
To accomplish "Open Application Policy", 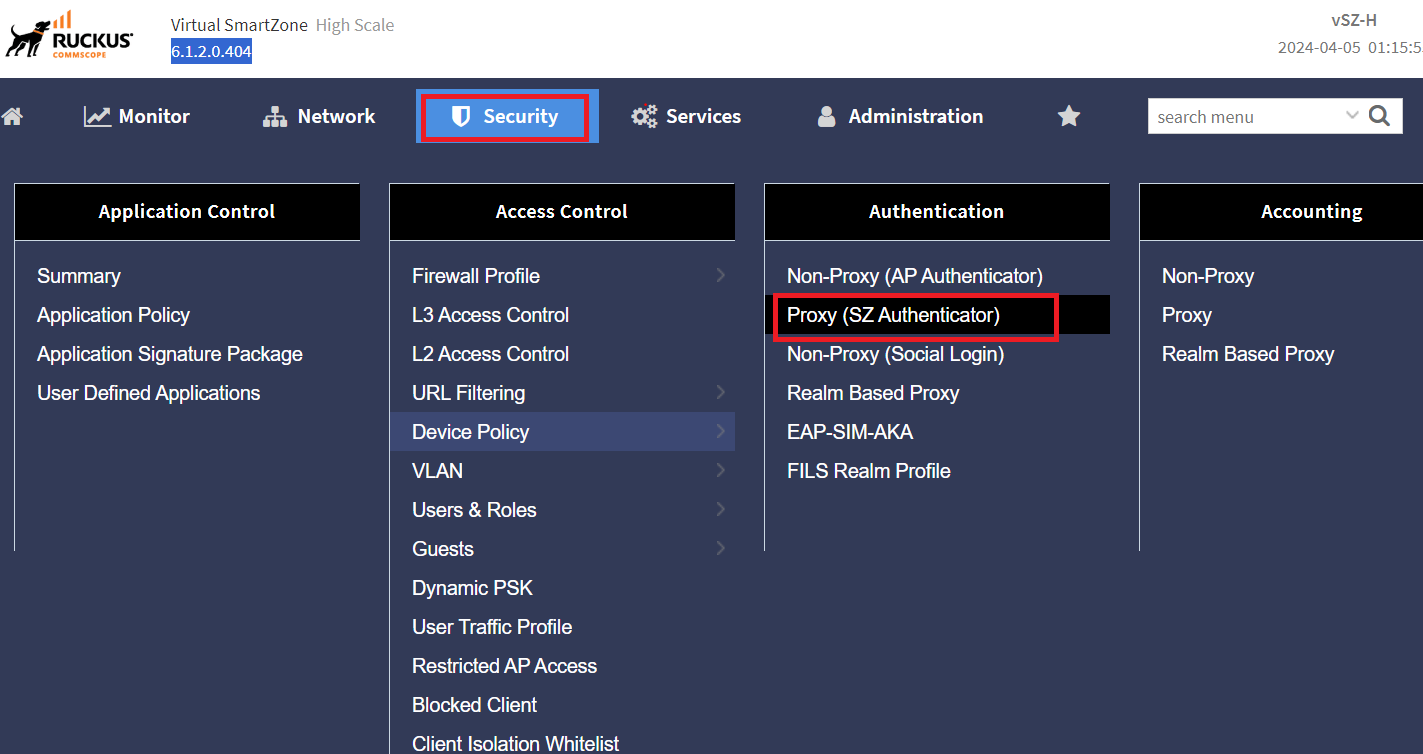I will [113, 315].
